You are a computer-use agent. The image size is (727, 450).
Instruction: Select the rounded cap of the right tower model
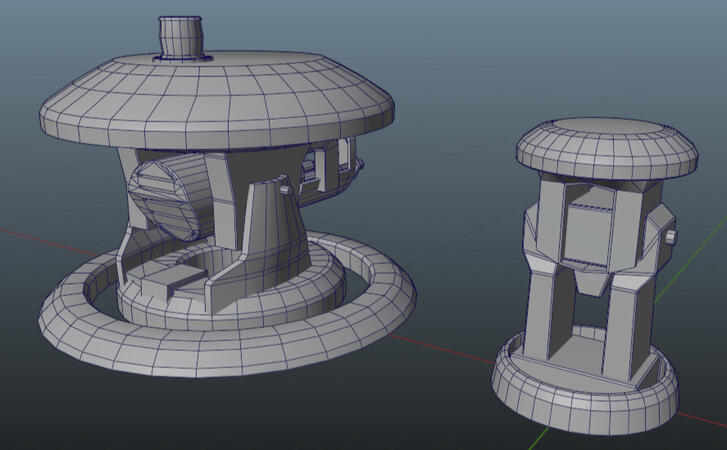tap(607, 148)
